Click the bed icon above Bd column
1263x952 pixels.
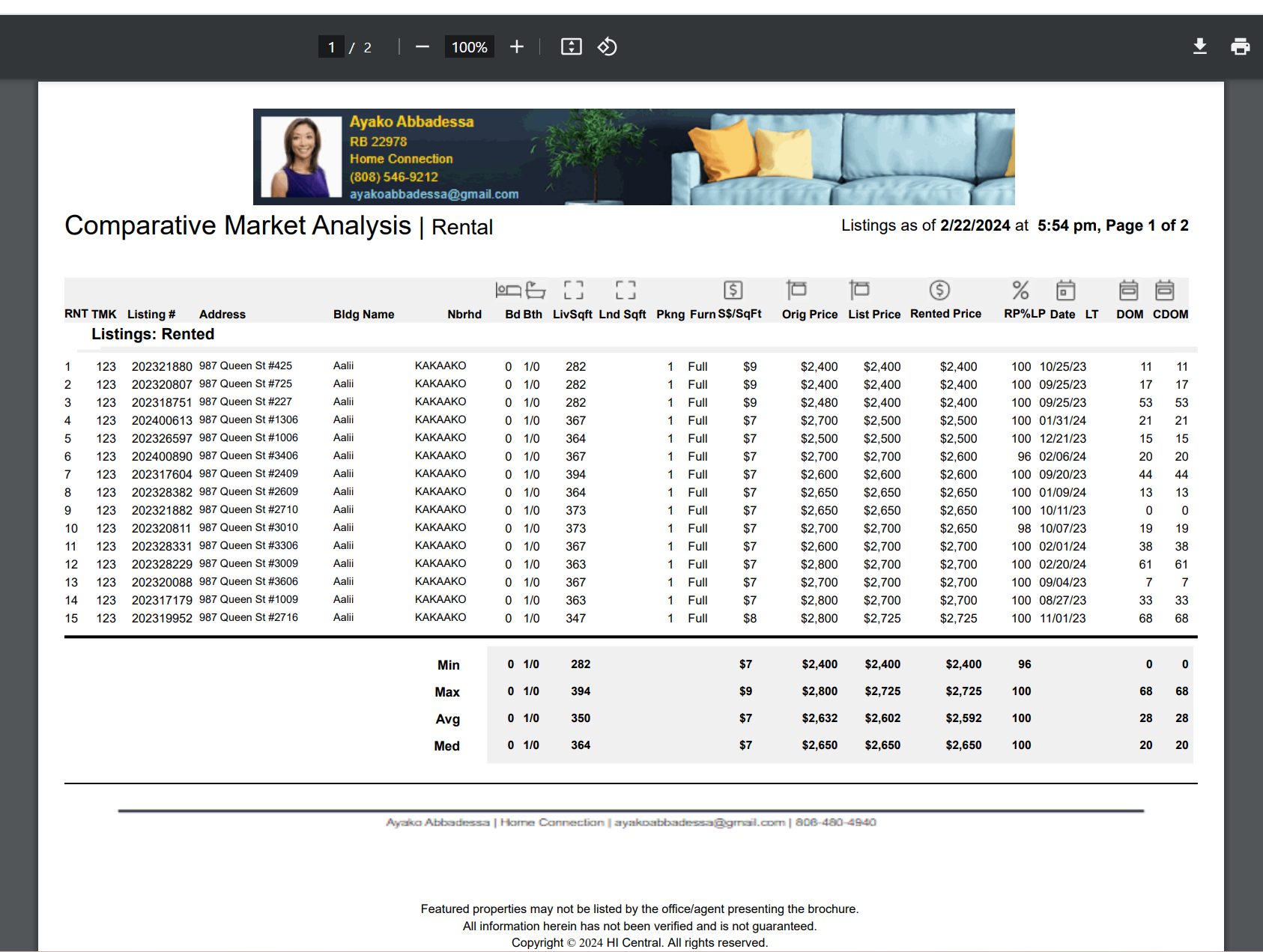508,290
